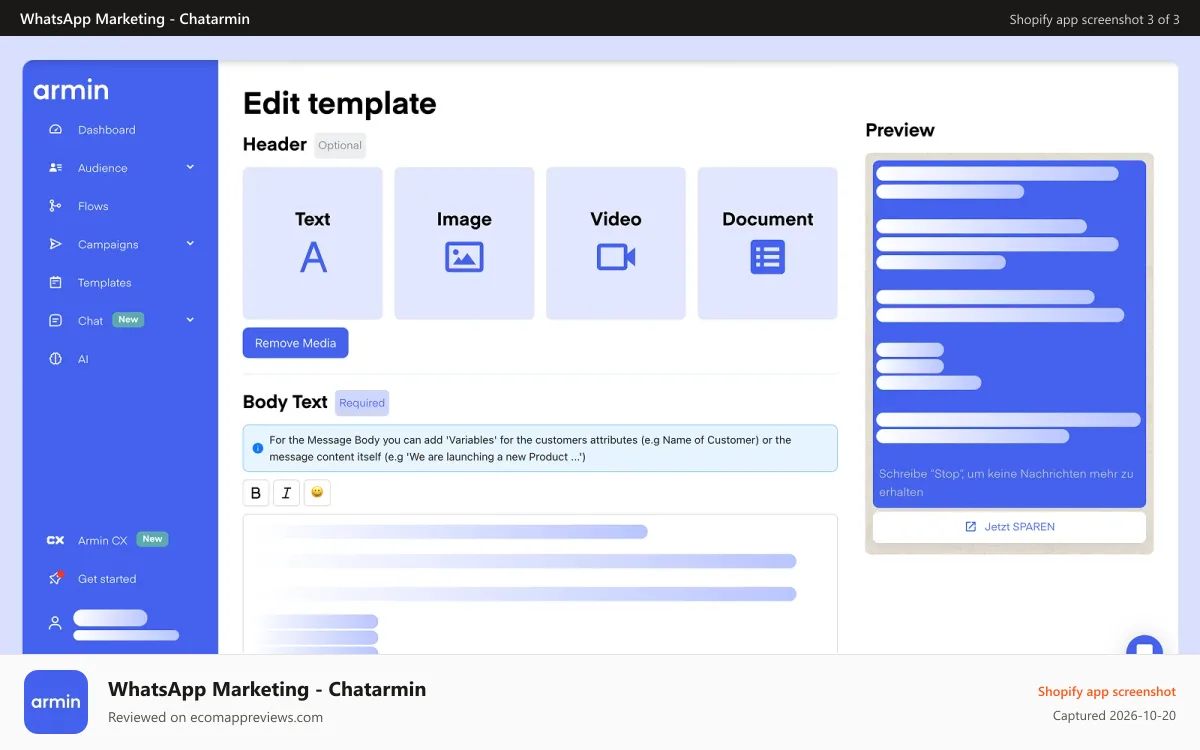Click the letter A text header icon
Image resolution: width=1200 pixels, height=750 pixels.
(x=313, y=258)
